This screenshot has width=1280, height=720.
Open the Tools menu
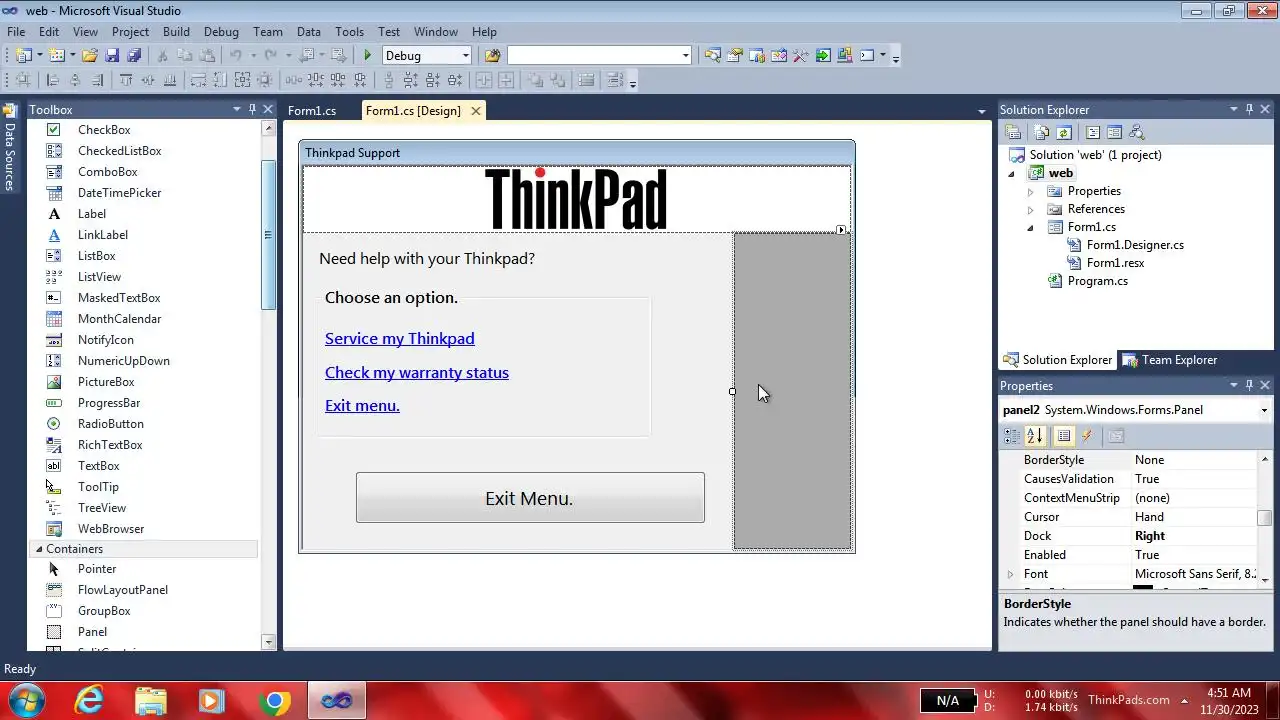coord(349,32)
